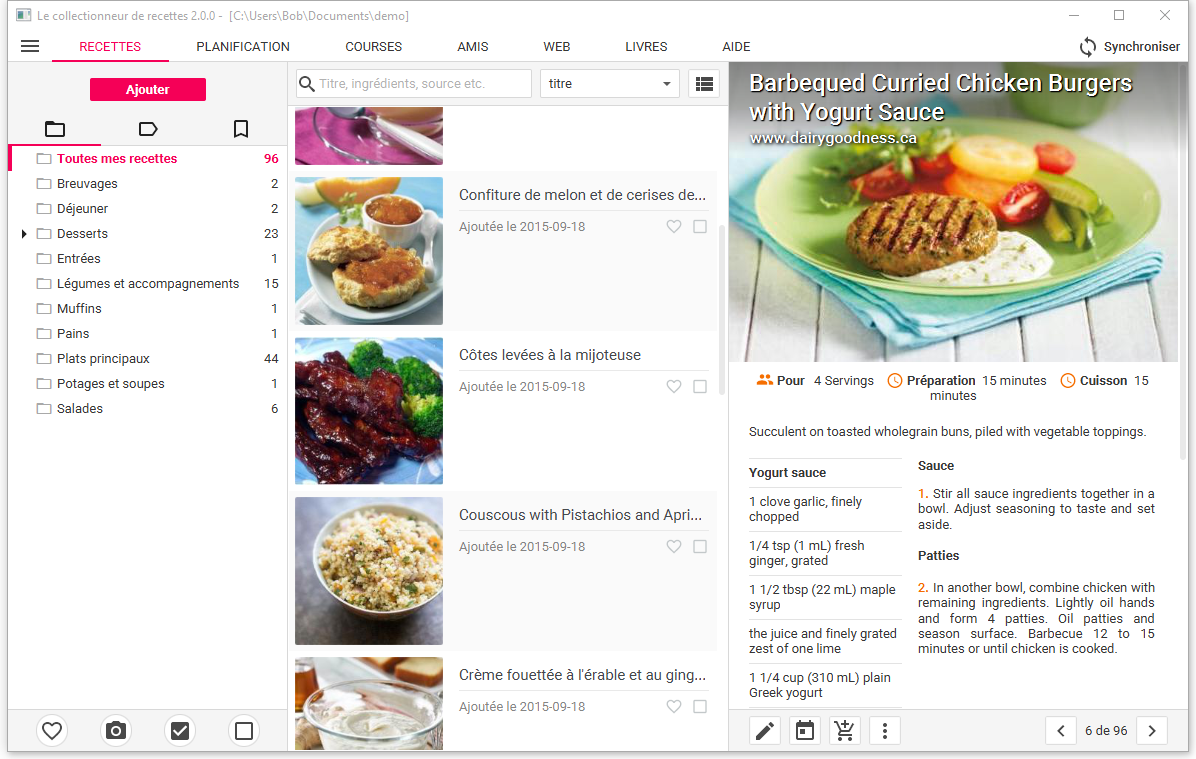The image size is (1196, 759).
Task: Favorite Côtes levées à la mijoteuse
Action: coord(674,387)
